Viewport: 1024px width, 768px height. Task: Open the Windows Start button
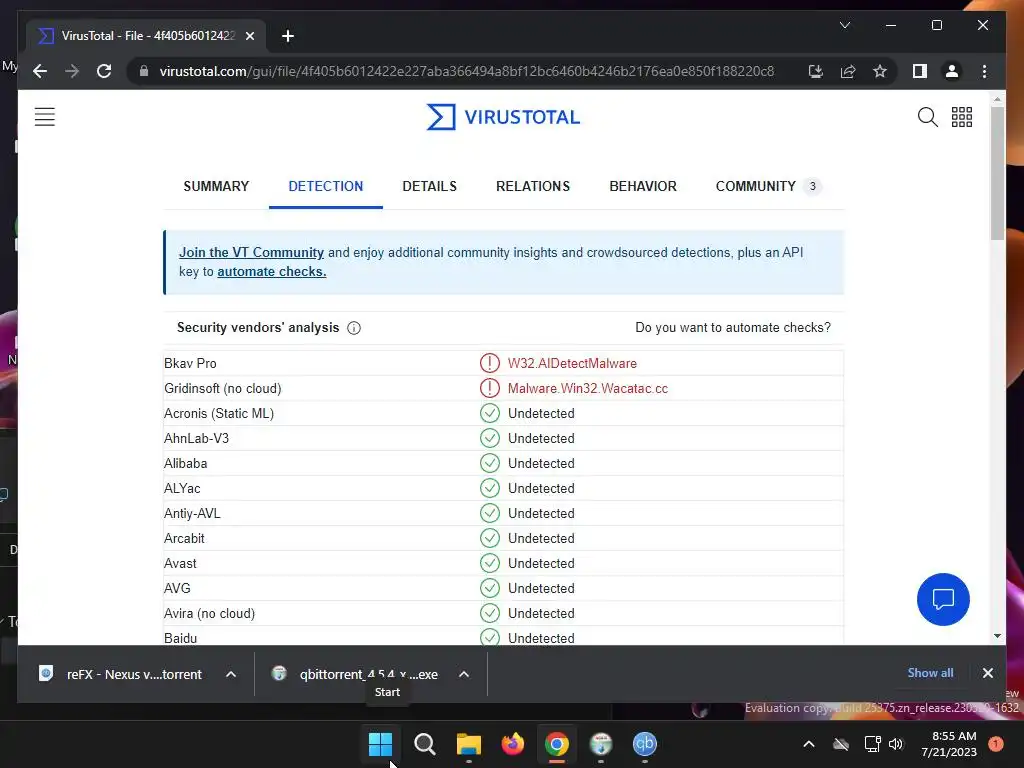pos(380,744)
